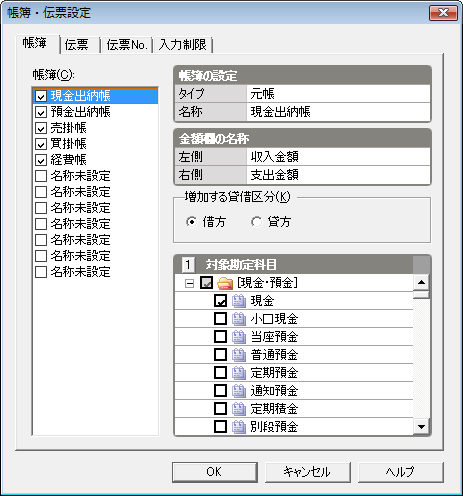Collapse the 現金・預金 tree group
Viewport: 463px width, 496px height.
click(189, 284)
